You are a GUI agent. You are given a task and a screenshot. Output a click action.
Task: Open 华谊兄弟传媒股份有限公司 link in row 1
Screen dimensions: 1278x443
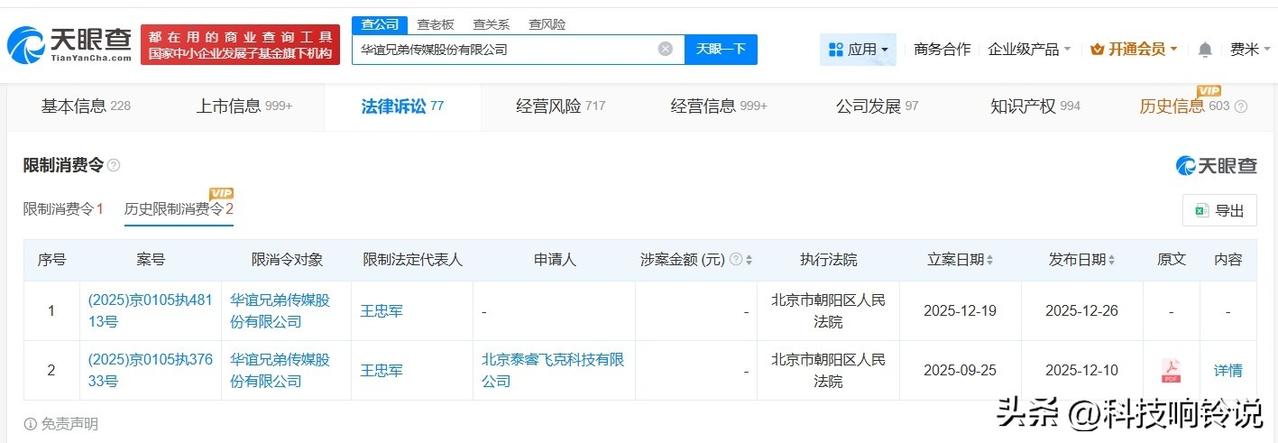280,310
